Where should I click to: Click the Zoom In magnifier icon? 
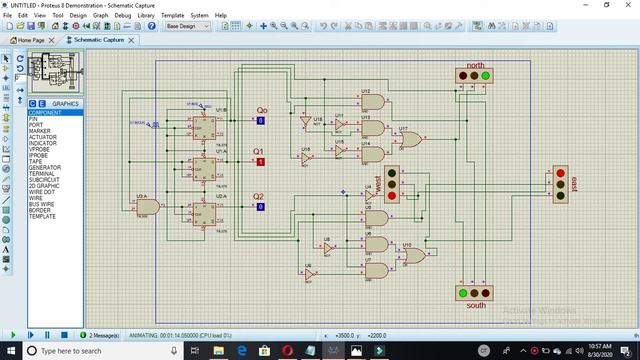[273, 26]
